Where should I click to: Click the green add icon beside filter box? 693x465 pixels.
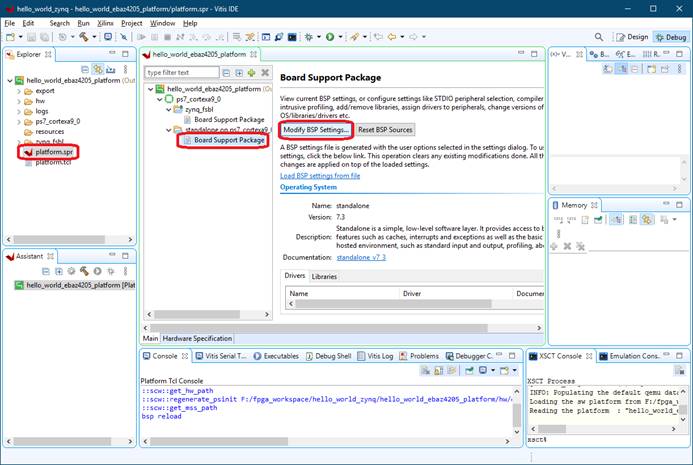[252, 73]
